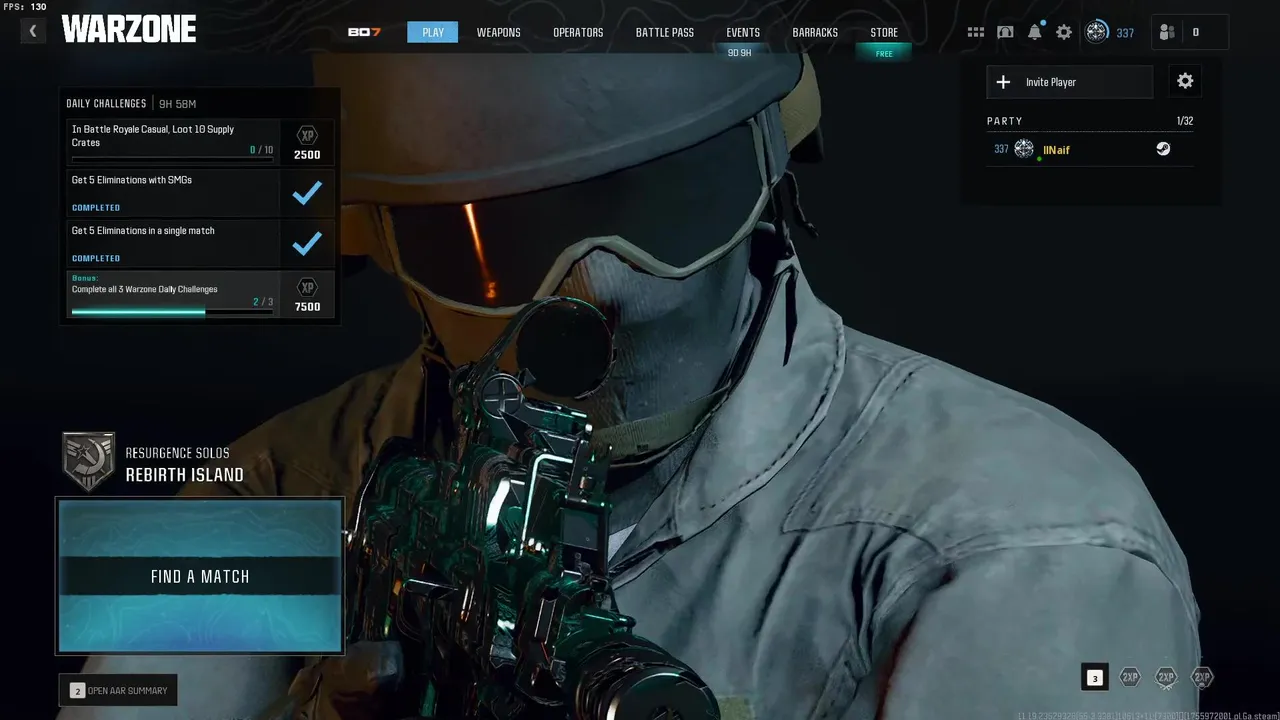Image resolution: width=1280 pixels, height=720 pixels.
Task: Click checkmark on SMG eliminations challenge
Action: (307, 193)
